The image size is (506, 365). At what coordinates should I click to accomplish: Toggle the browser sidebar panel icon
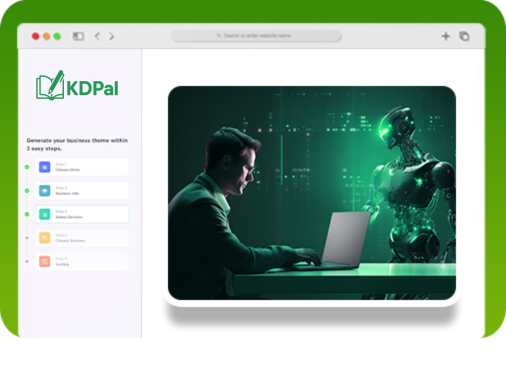click(x=78, y=36)
